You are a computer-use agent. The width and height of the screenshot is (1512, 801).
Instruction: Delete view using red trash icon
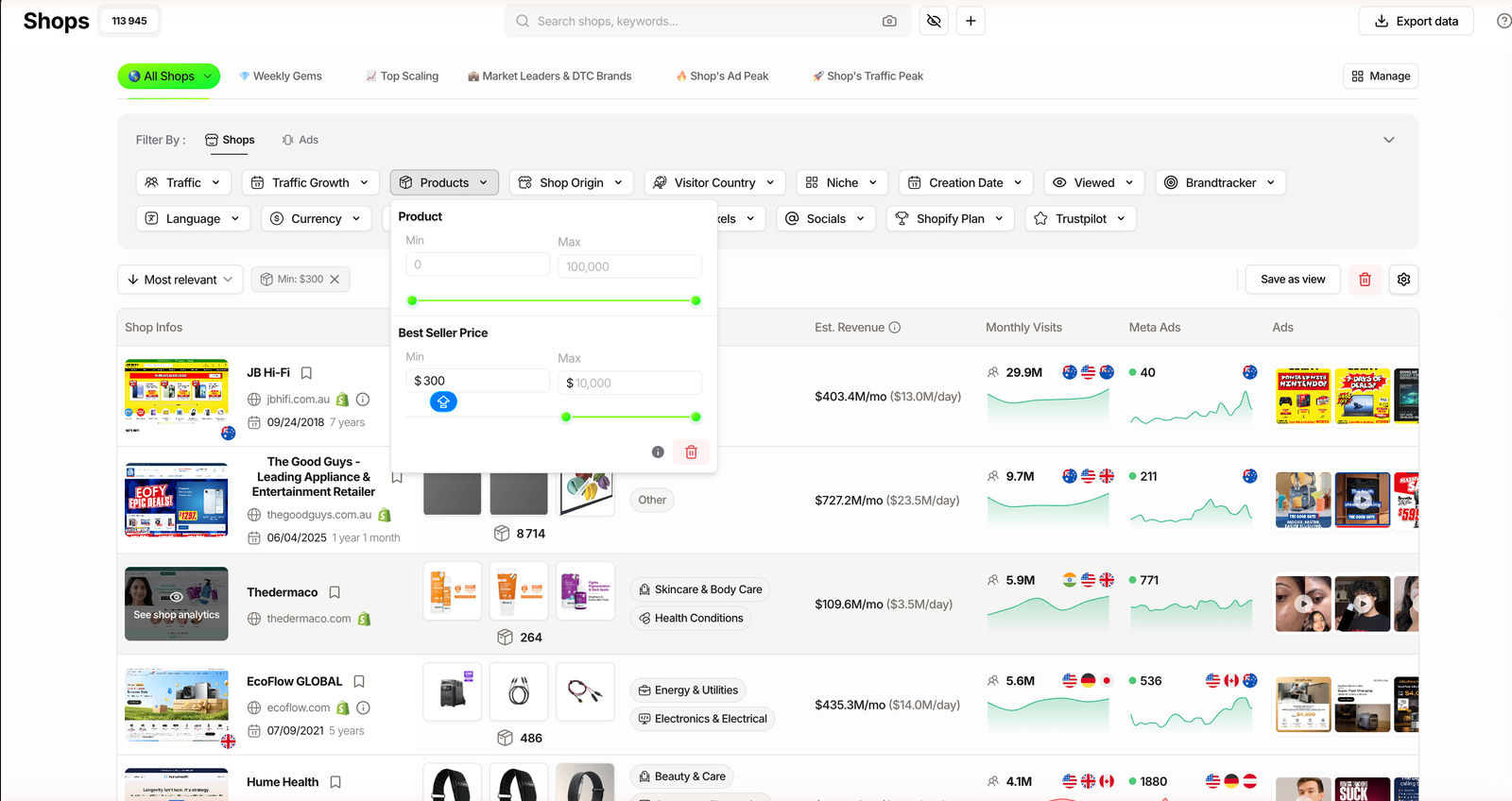point(1365,280)
